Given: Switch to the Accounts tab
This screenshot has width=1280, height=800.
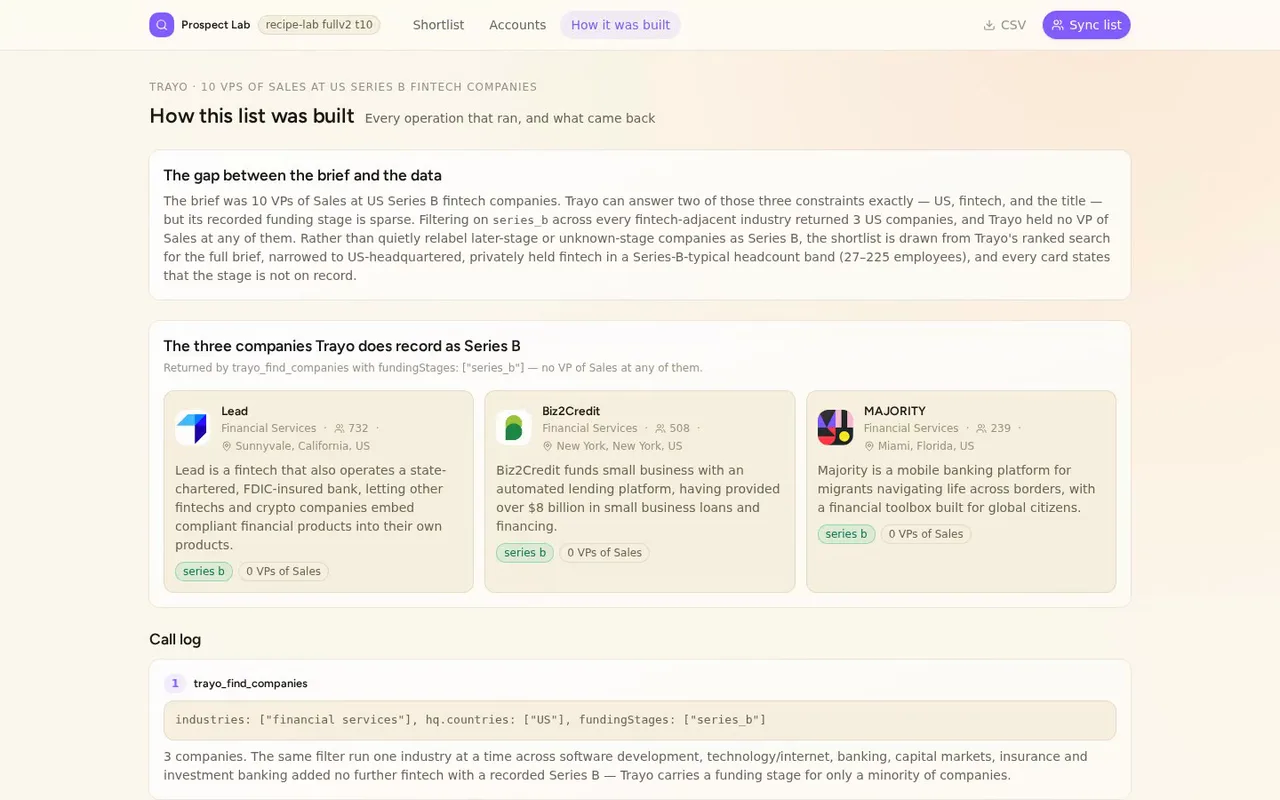Looking at the screenshot, I should (x=517, y=25).
